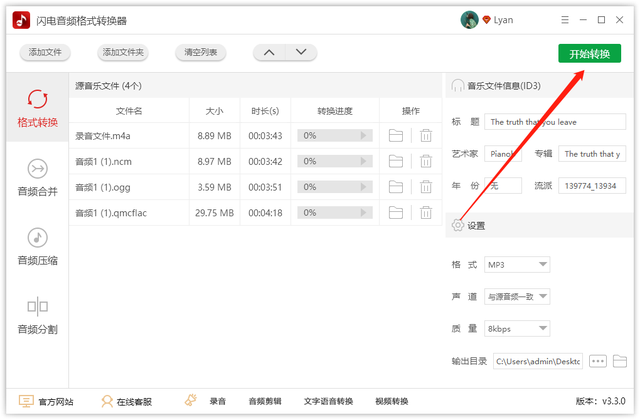Delete 录音文件.m4a from list
Viewport: 640px width, 420px height.
coord(426,136)
